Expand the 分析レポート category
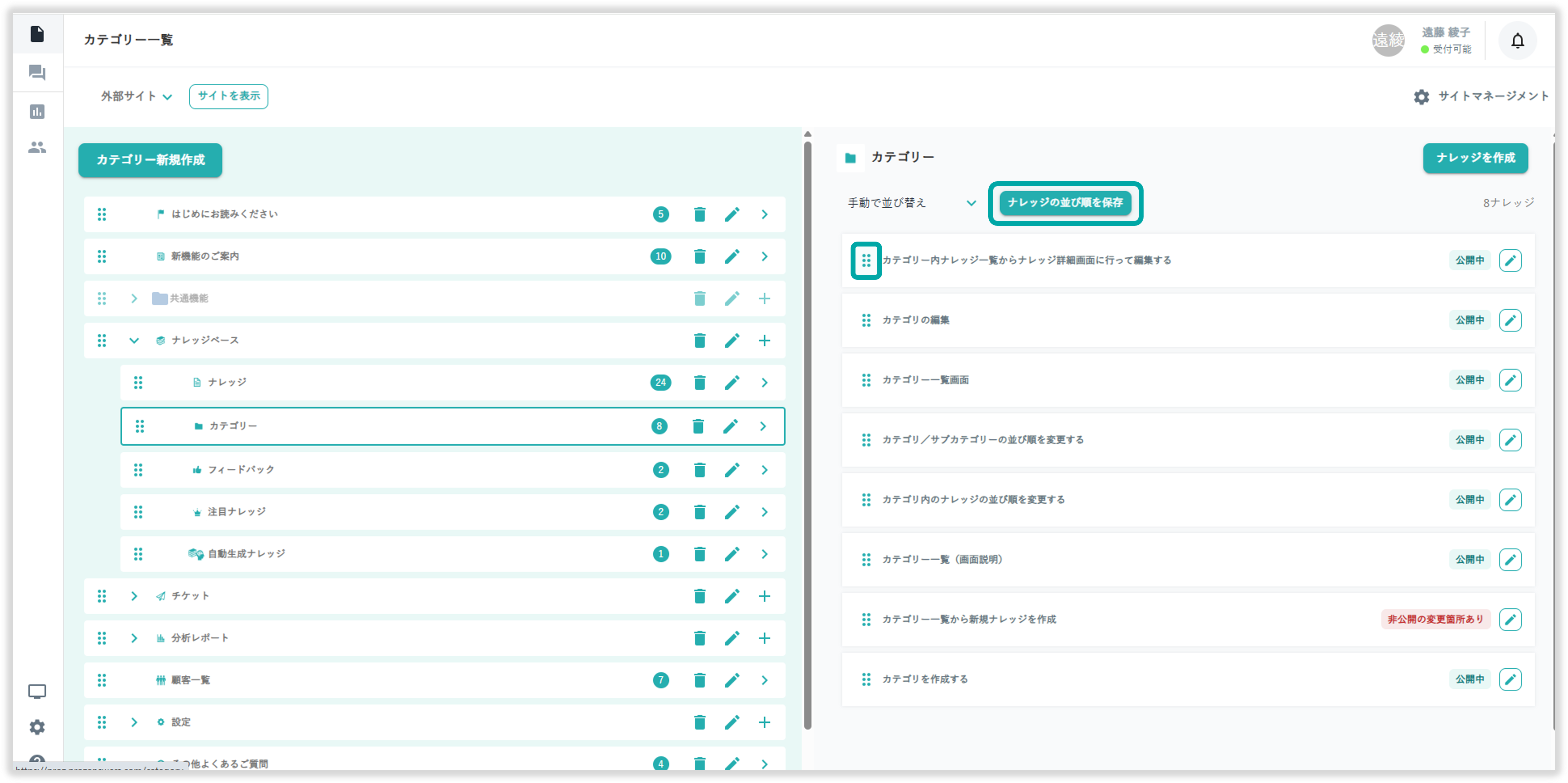Viewport: 1568px width, 783px height. click(x=134, y=638)
